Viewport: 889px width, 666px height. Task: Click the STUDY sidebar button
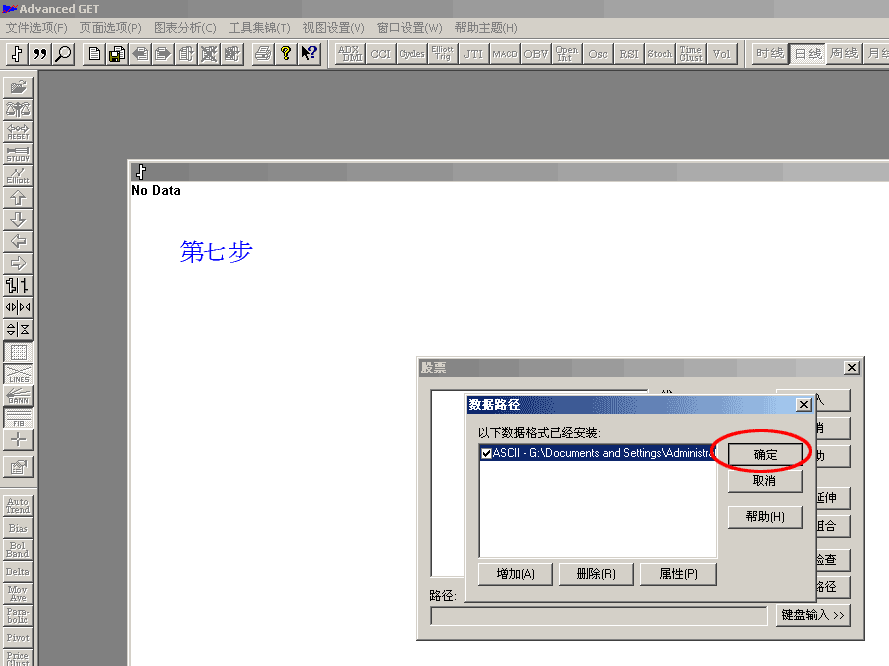18,154
